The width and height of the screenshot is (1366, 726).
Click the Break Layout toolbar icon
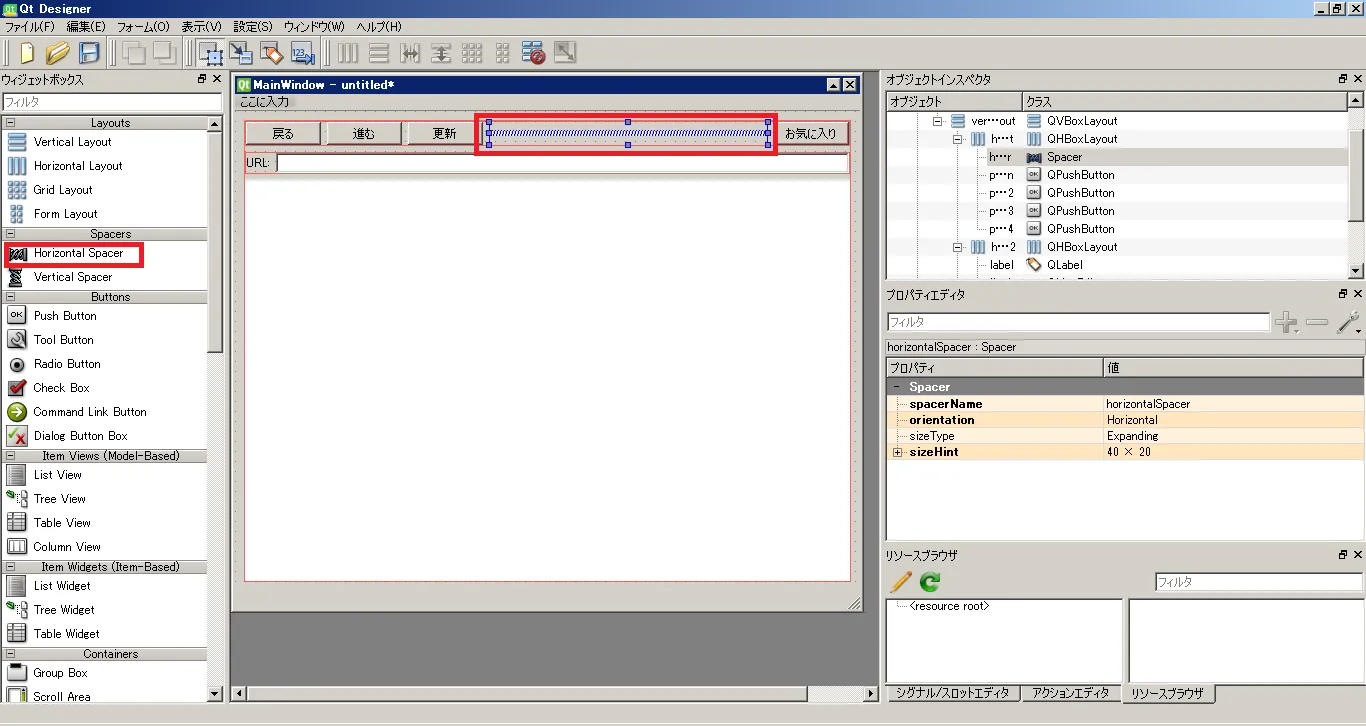pos(534,53)
